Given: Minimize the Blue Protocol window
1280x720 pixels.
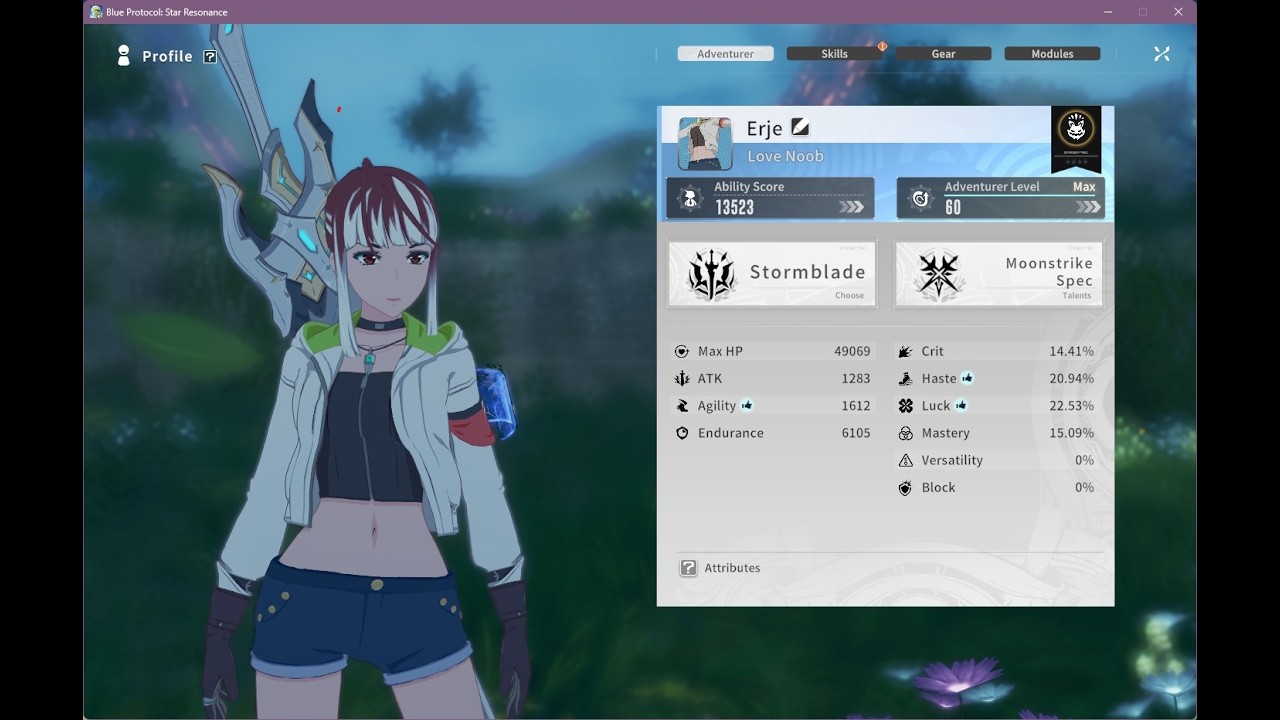Looking at the screenshot, I should pos(1108,12).
